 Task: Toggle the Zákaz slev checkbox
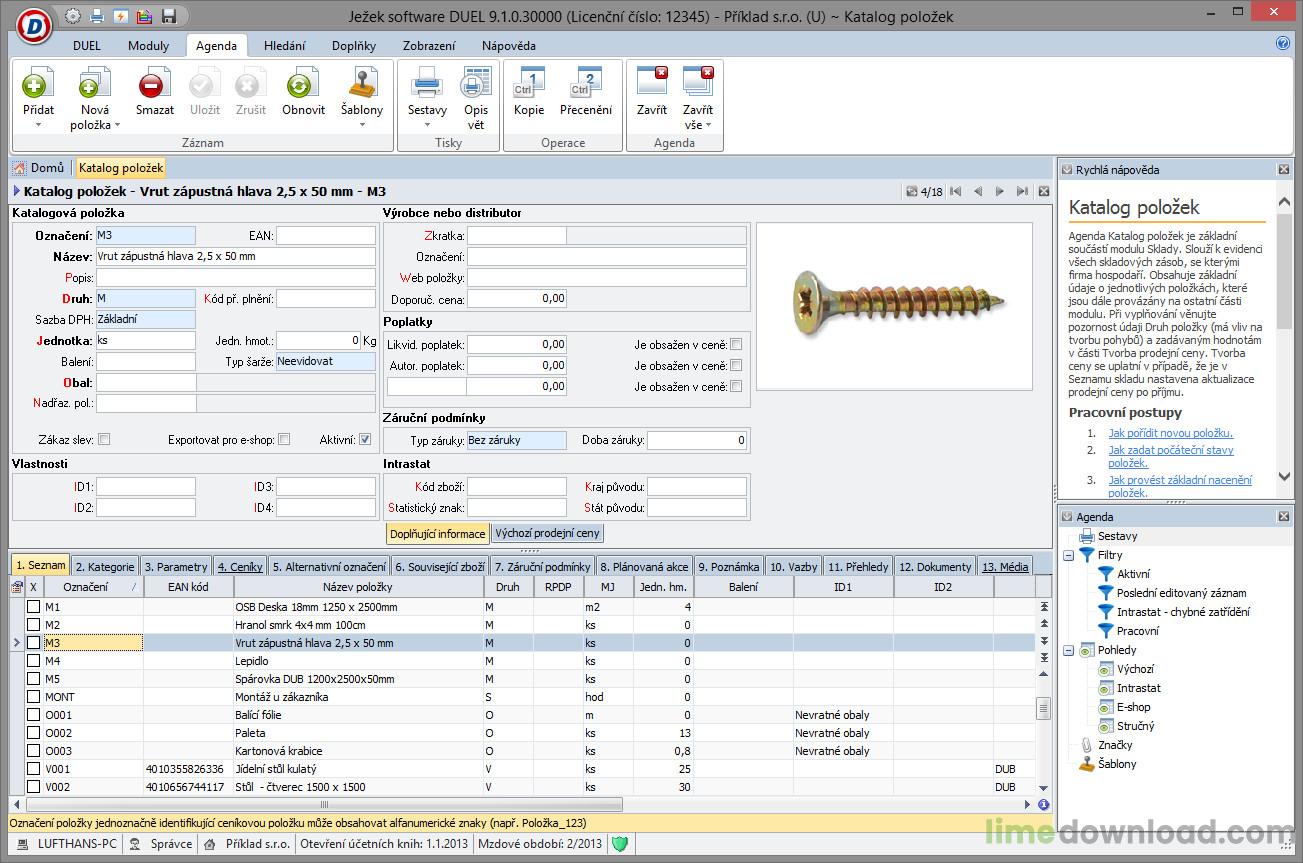[x=104, y=439]
